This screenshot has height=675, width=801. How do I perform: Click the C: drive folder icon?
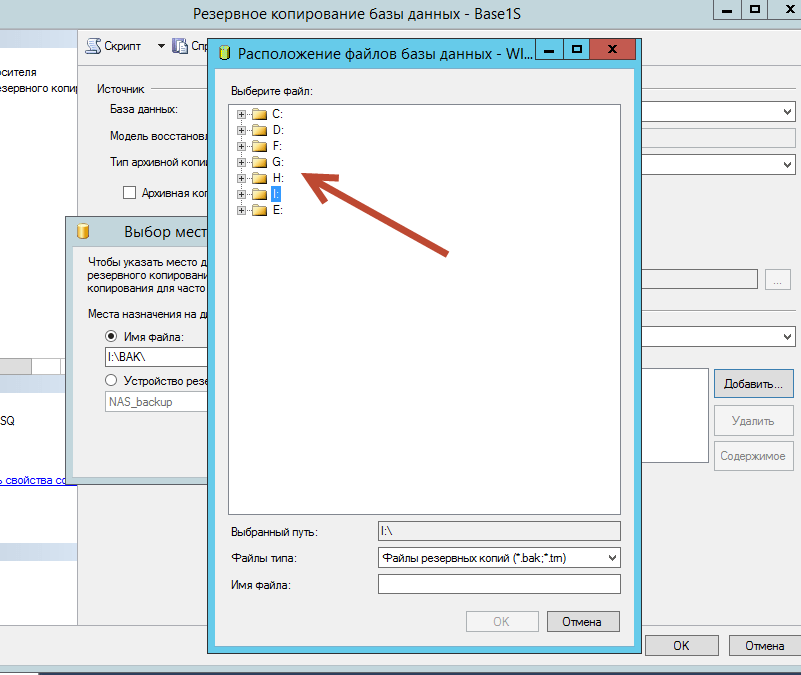point(259,114)
